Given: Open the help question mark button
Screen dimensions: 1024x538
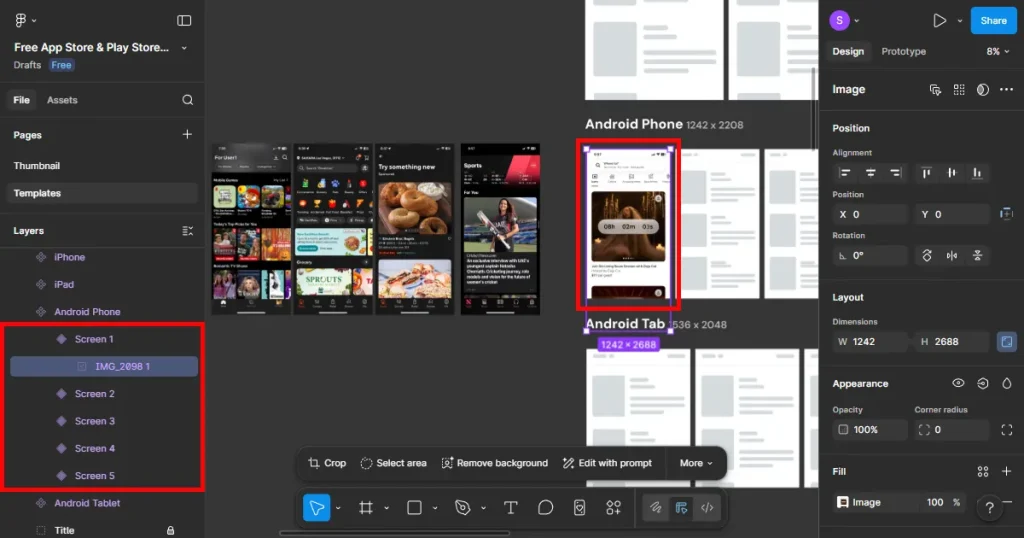Looking at the screenshot, I should [x=989, y=507].
